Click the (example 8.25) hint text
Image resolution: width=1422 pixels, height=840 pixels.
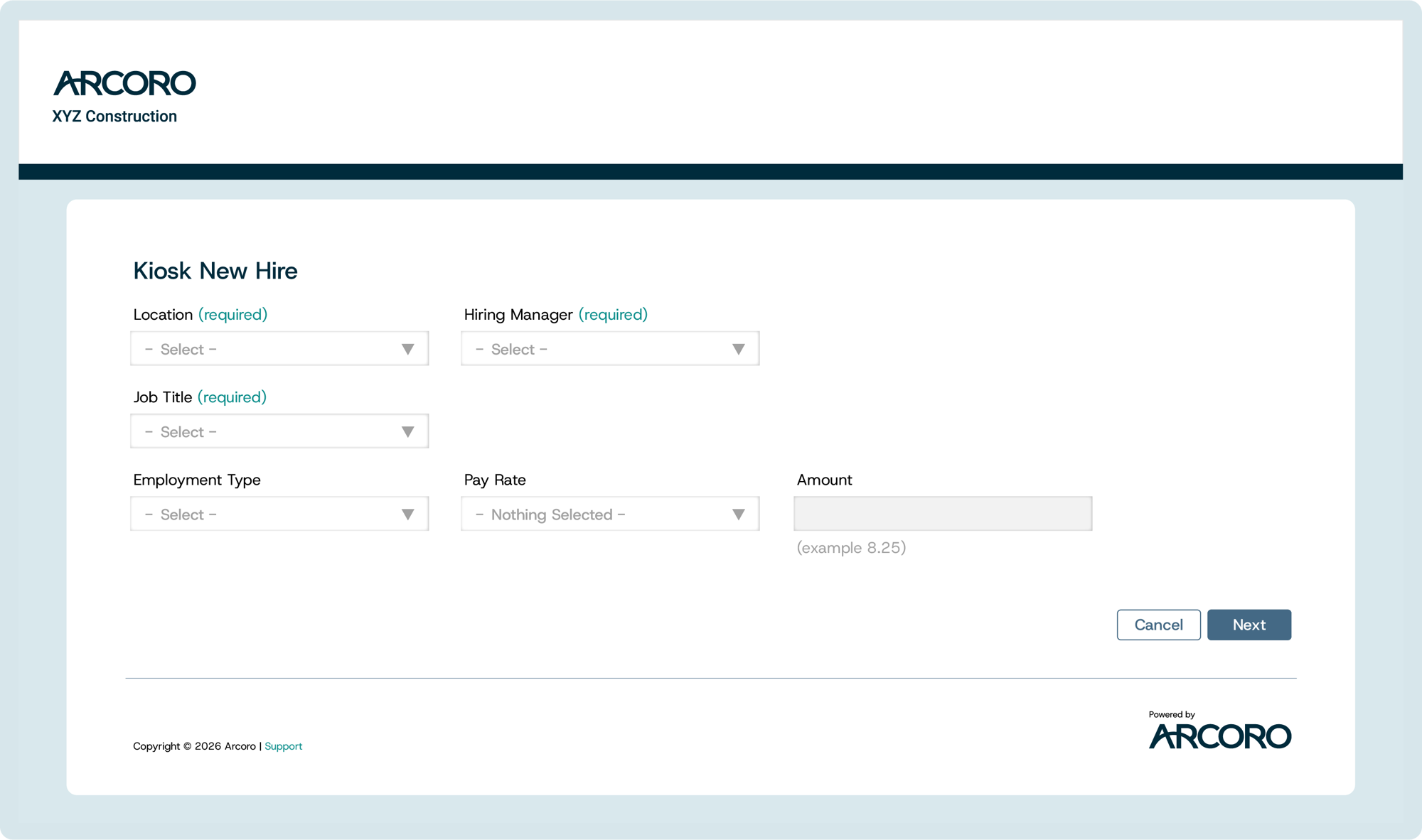tap(851, 548)
